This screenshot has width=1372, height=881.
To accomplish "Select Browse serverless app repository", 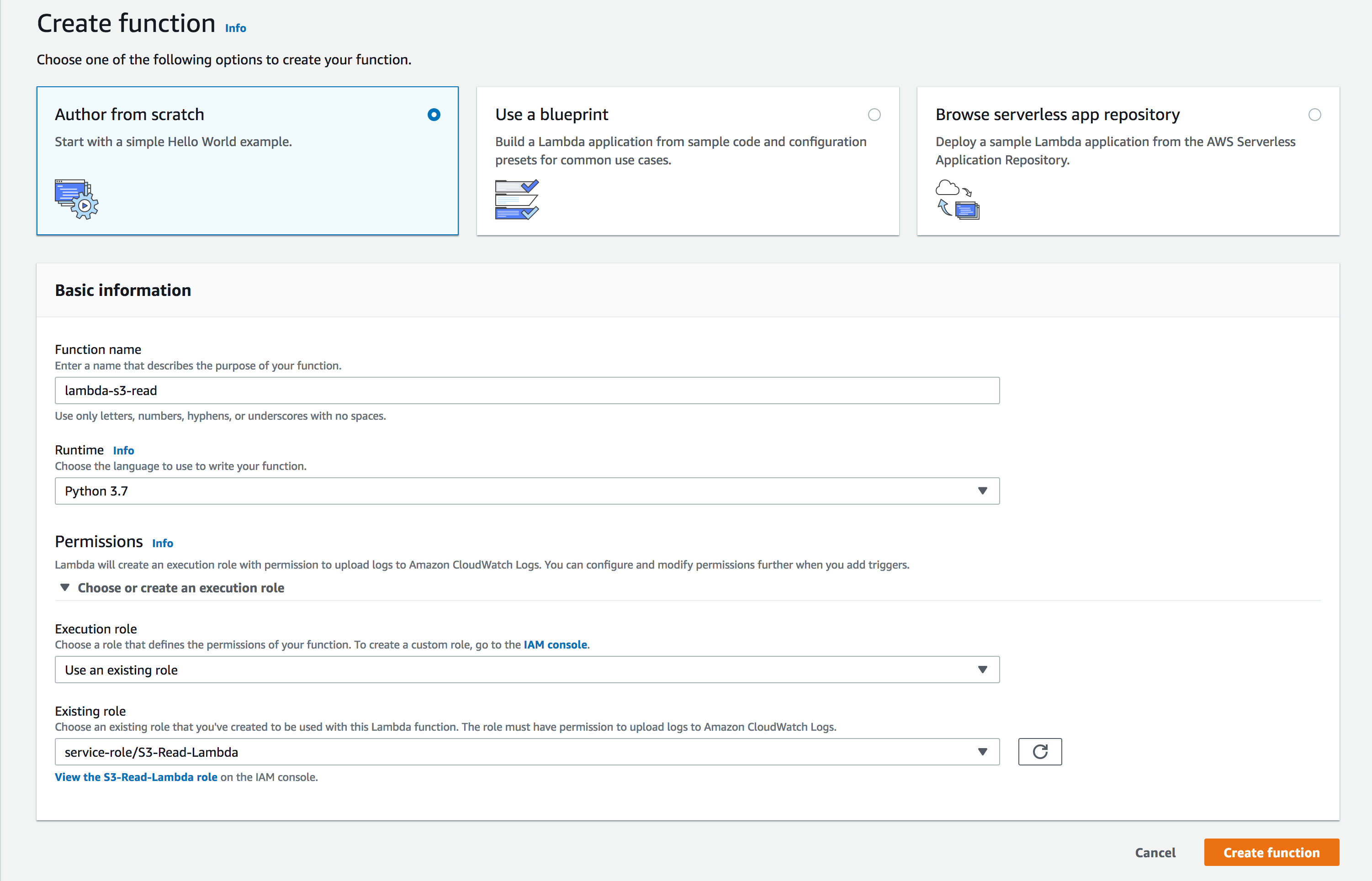I will point(1315,115).
